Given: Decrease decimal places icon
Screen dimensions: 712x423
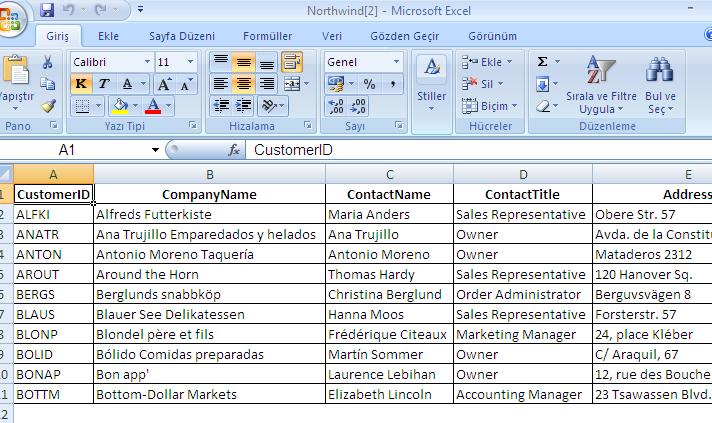Looking at the screenshot, I should click(358, 106).
